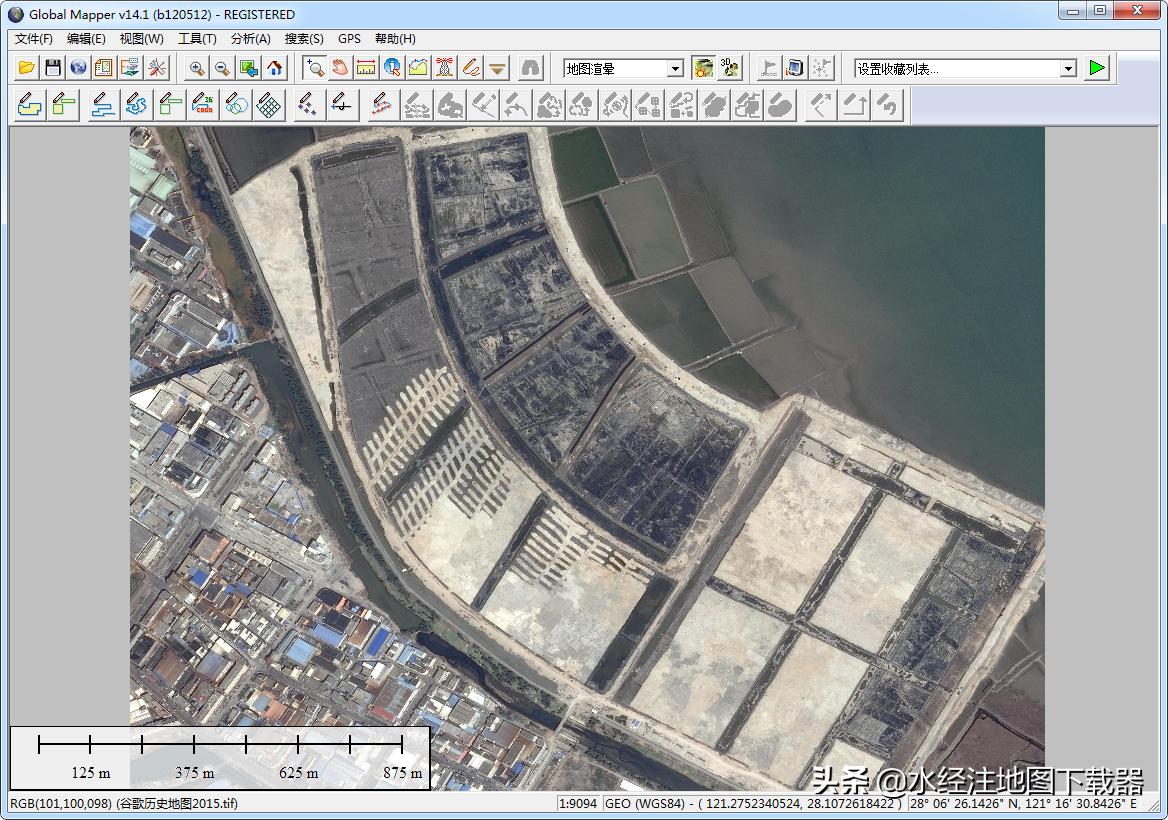Open the online data globe icon

click(78, 68)
